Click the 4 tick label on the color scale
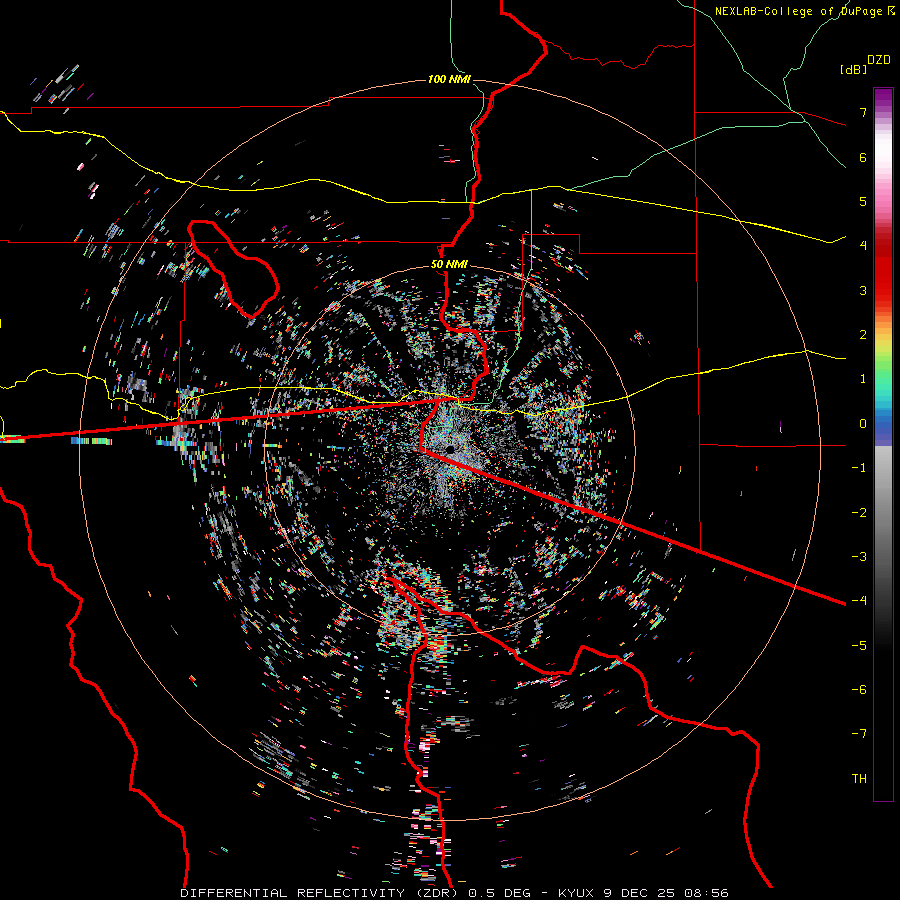 pos(863,246)
